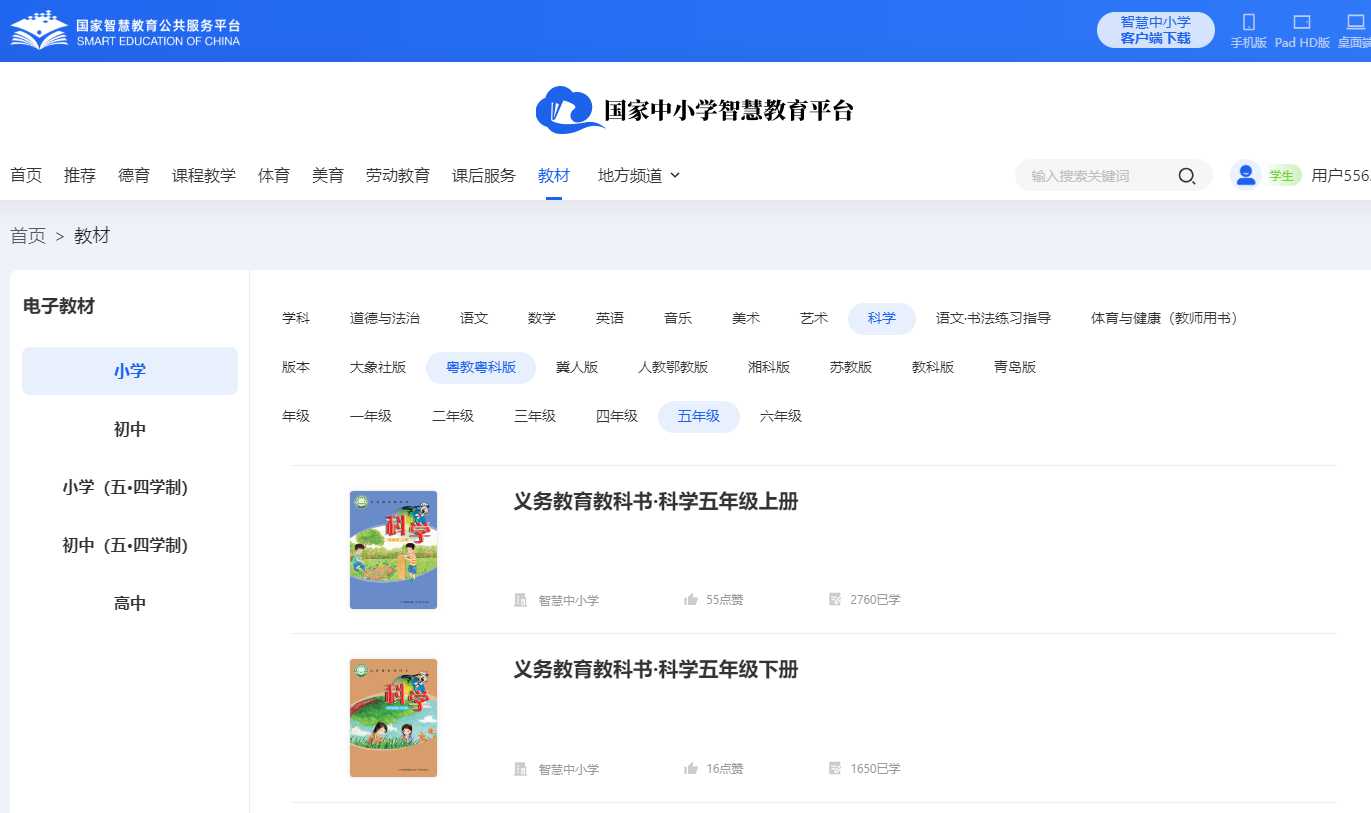Screen dimensions: 1371x813
Task: Click the learned-count icon beside 2760已学
Action: point(835,600)
